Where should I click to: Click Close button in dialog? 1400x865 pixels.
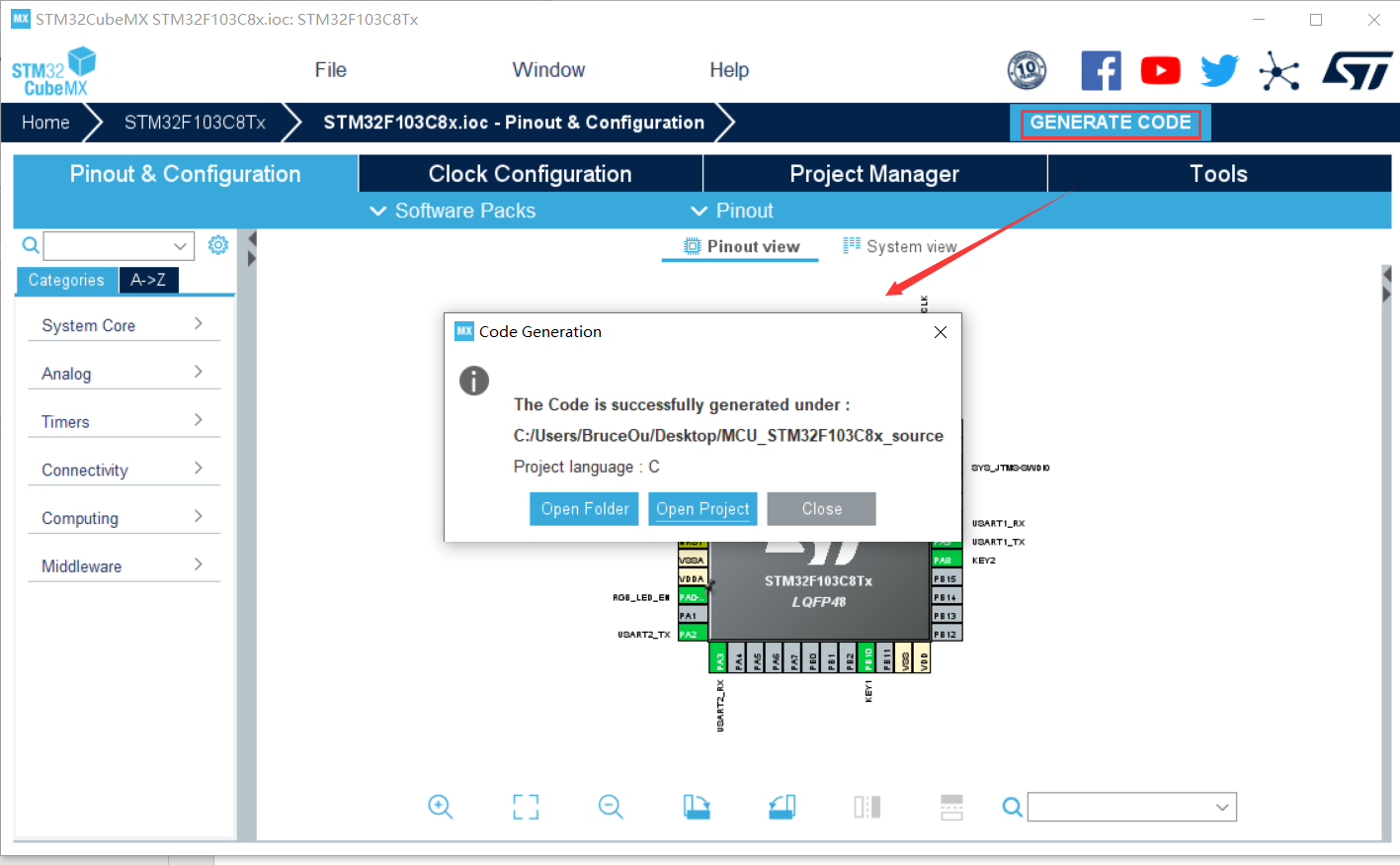(x=821, y=509)
